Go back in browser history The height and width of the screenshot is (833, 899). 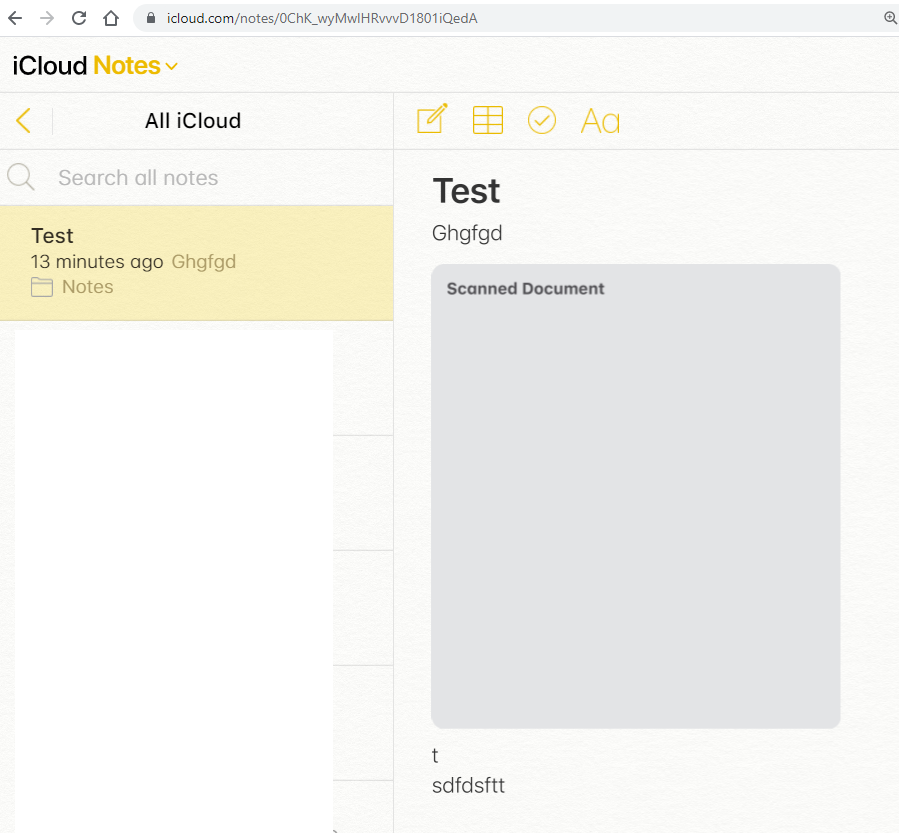15,18
